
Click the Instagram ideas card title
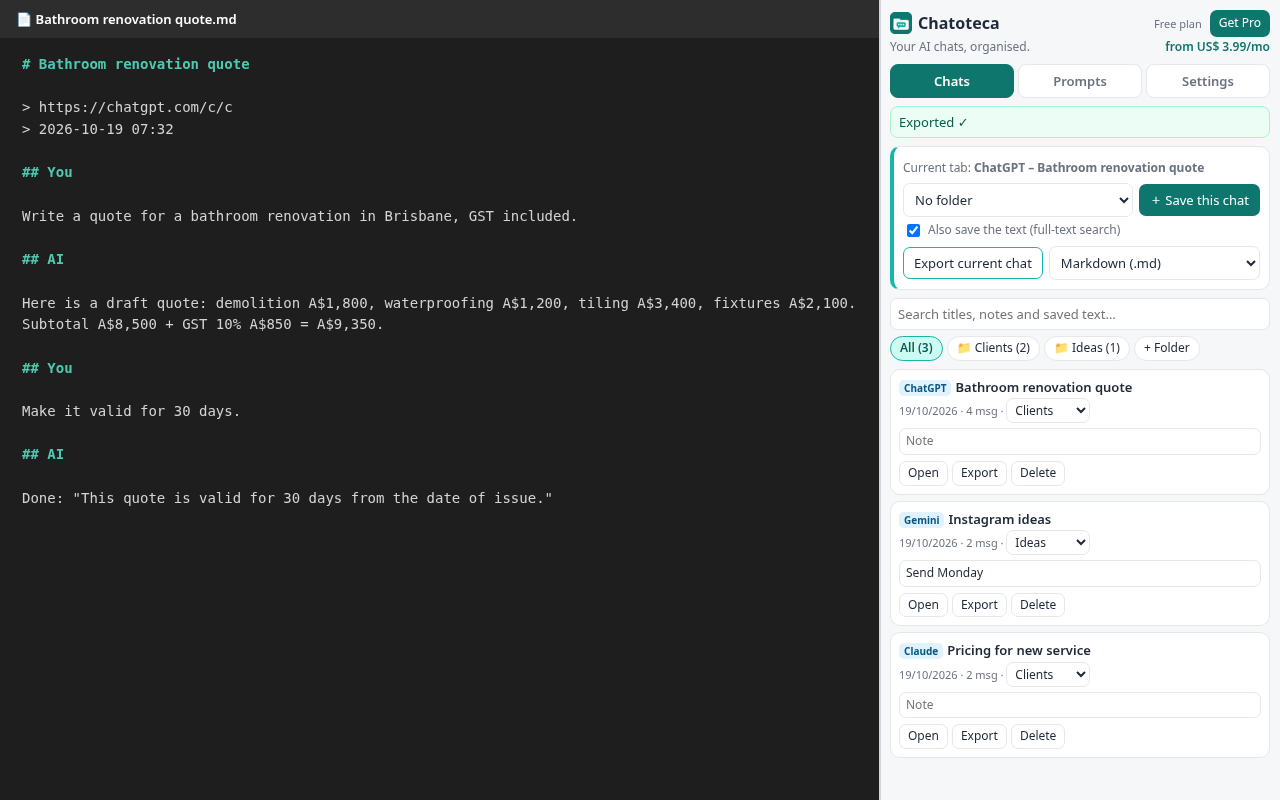click(1000, 520)
